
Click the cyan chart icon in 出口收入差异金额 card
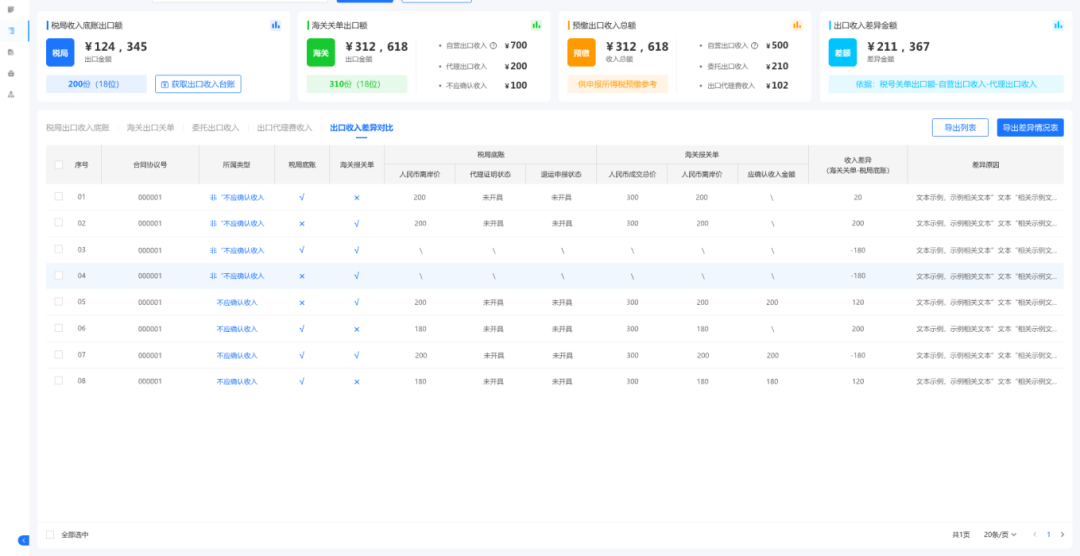pos(1058,25)
